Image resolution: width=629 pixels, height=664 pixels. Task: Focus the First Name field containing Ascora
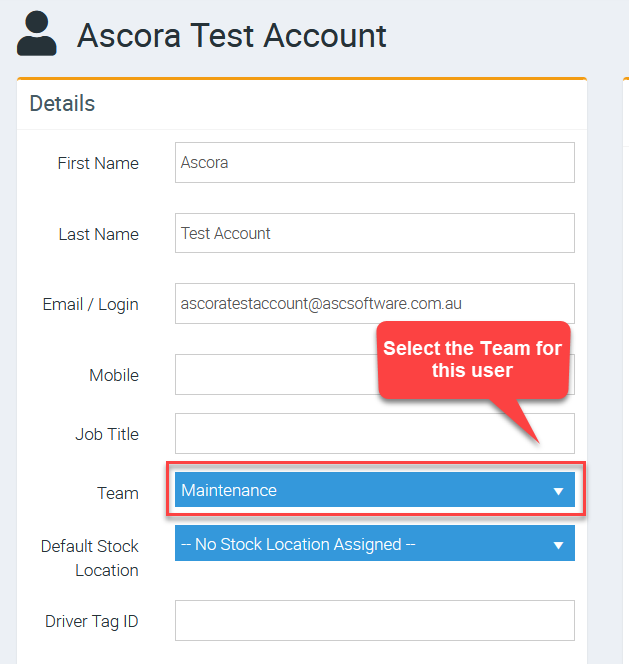tap(374, 163)
